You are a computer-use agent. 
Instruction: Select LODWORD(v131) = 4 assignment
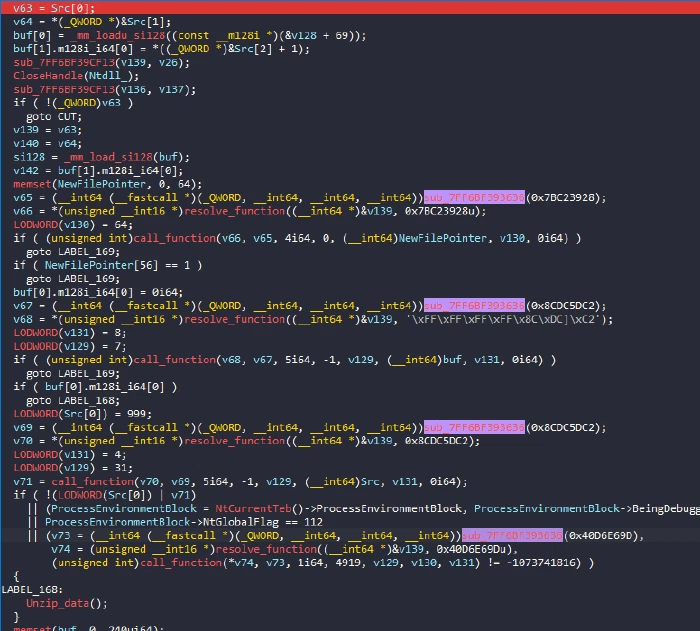(70, 455)
